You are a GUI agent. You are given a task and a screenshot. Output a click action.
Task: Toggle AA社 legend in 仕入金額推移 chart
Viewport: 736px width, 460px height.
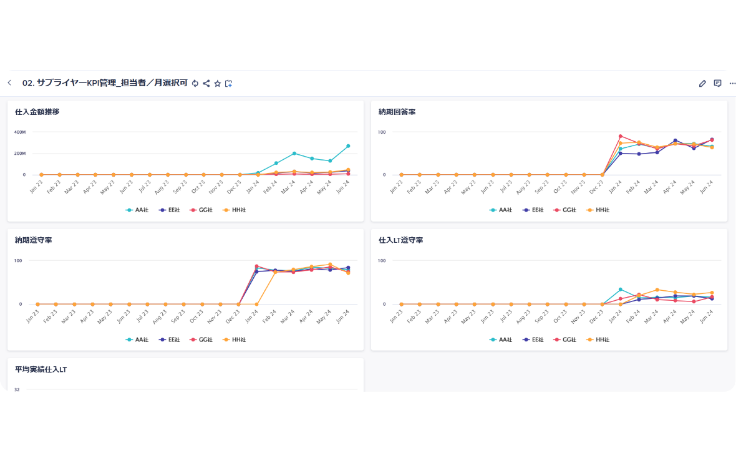coord(137,210)
